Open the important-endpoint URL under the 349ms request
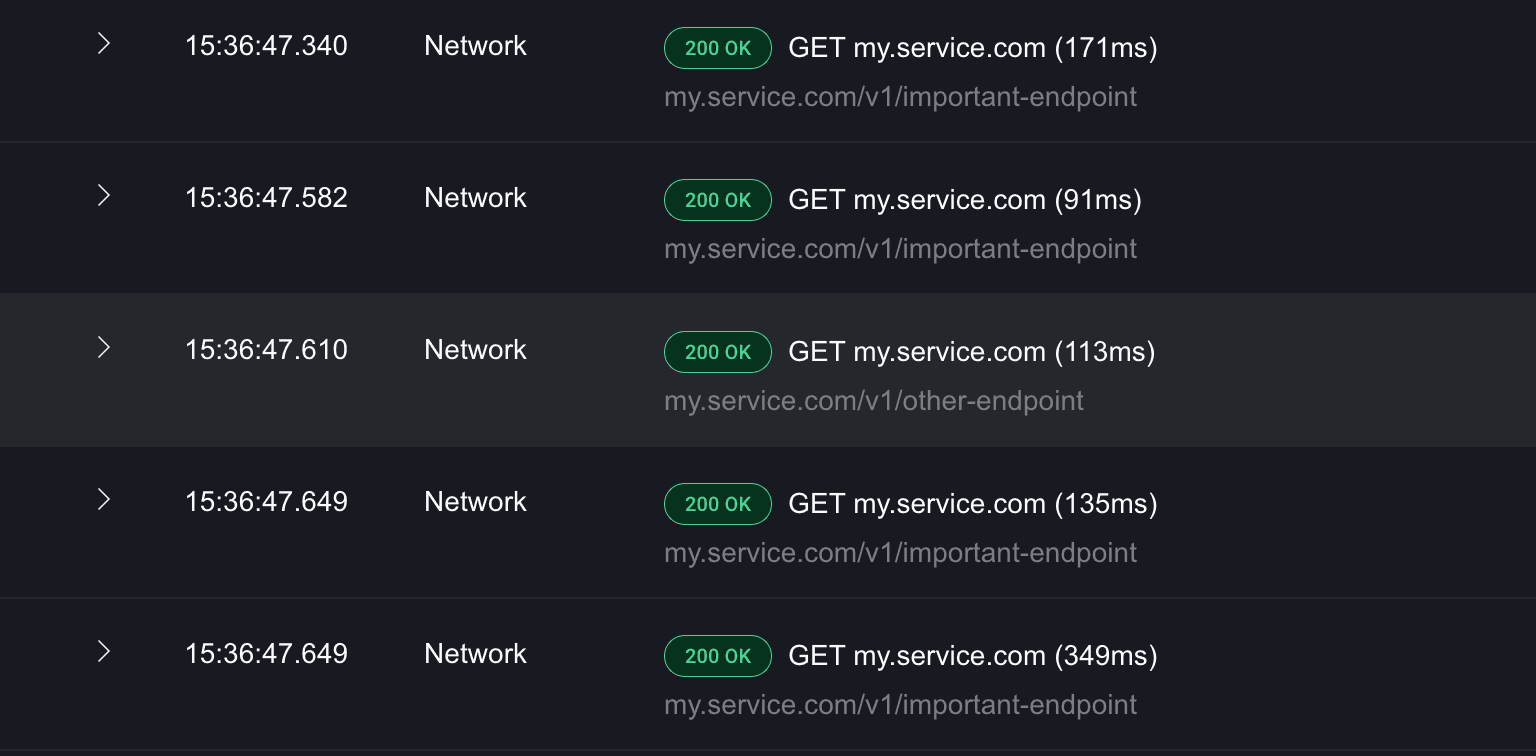Image resolution: width=1536 pixels, height=756 pixels. pyautogui.click(x=900, y=705)
